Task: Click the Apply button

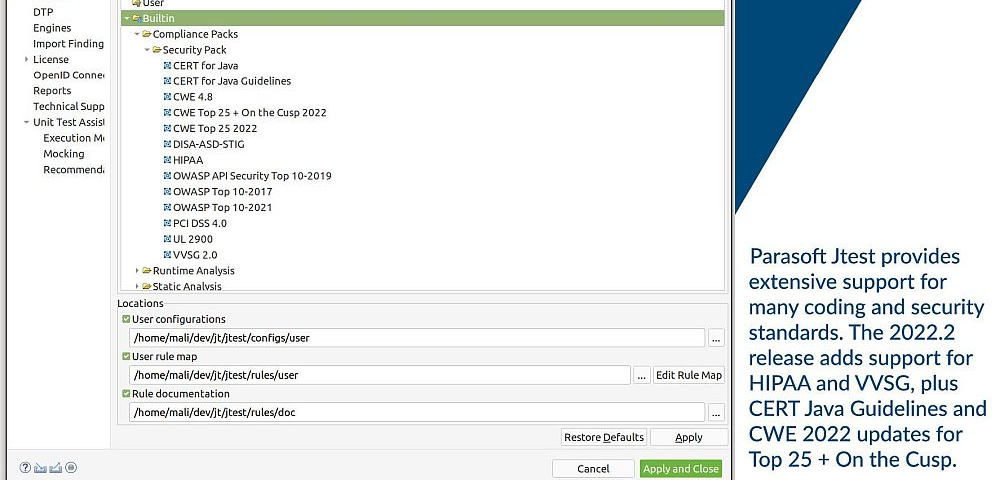Action: point(689,437)
